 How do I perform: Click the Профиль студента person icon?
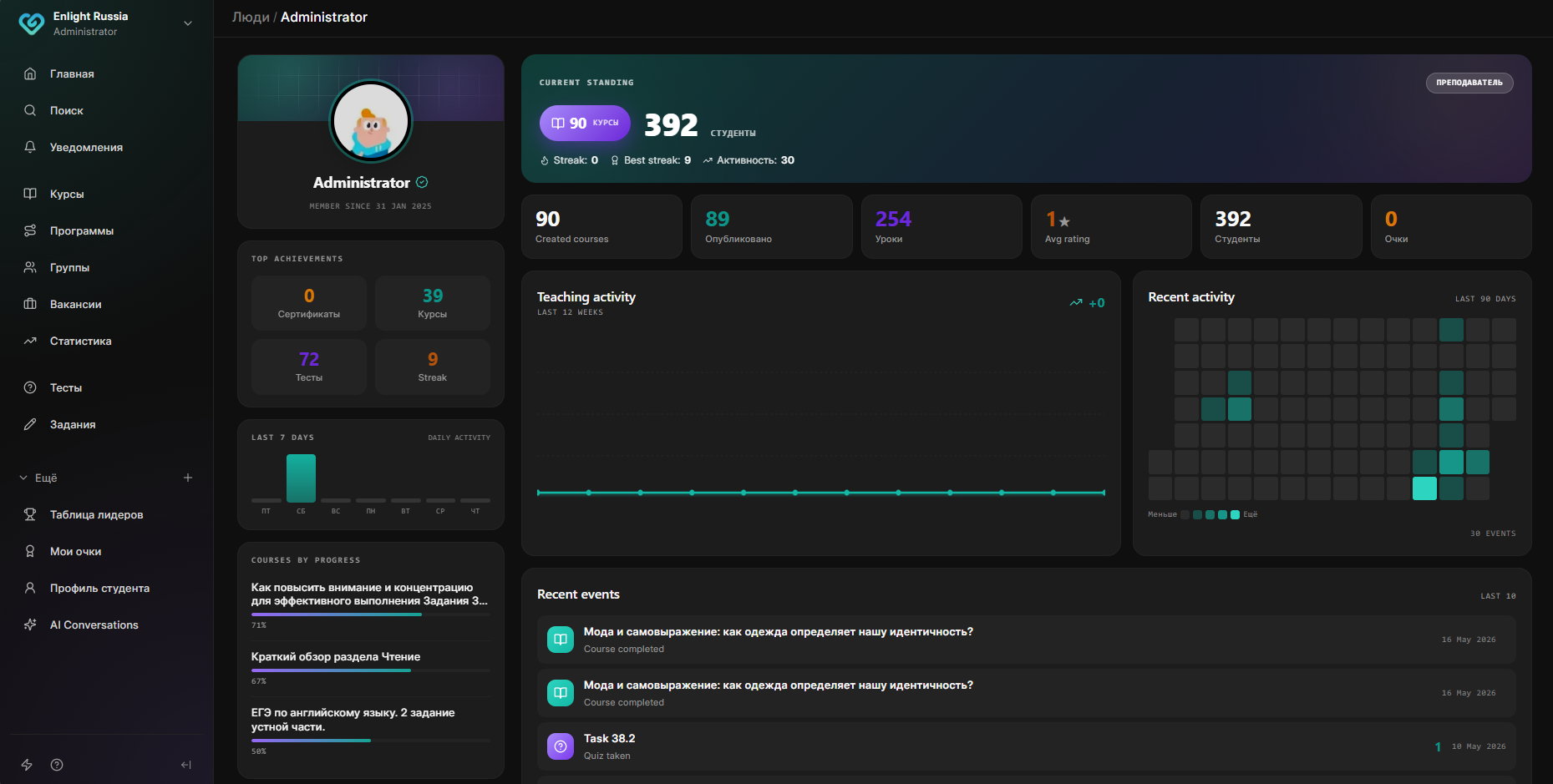click(30, 588)
